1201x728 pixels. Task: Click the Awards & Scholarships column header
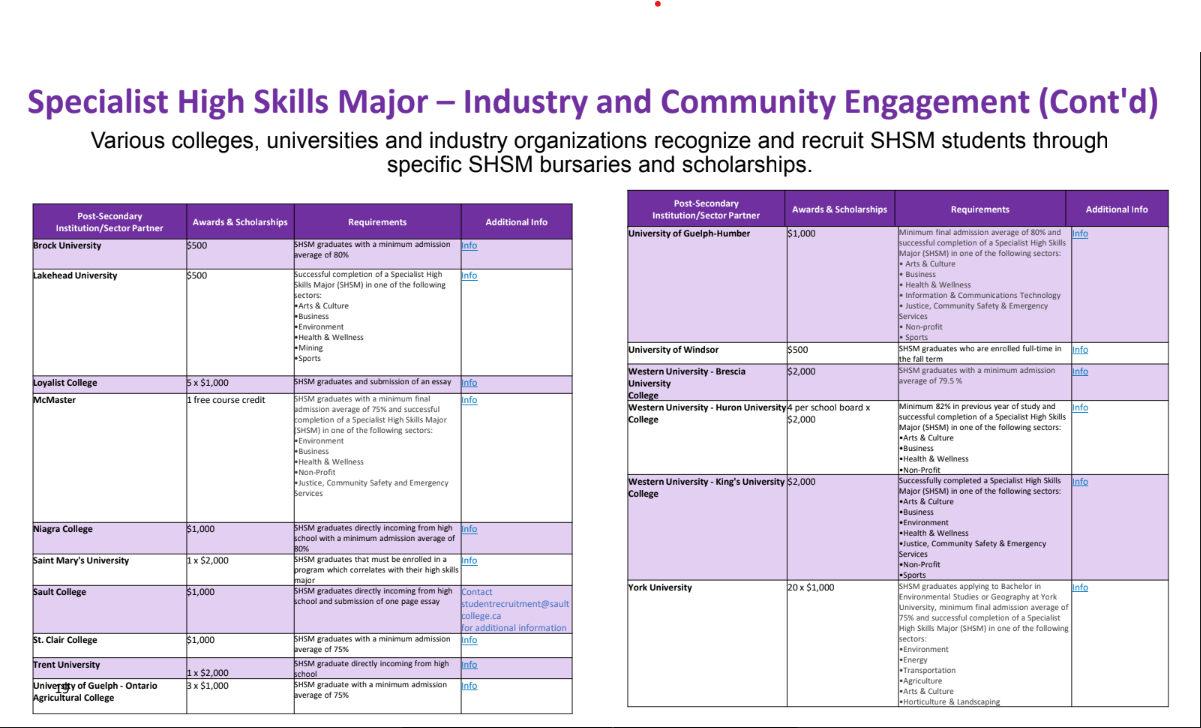(239, 221)
